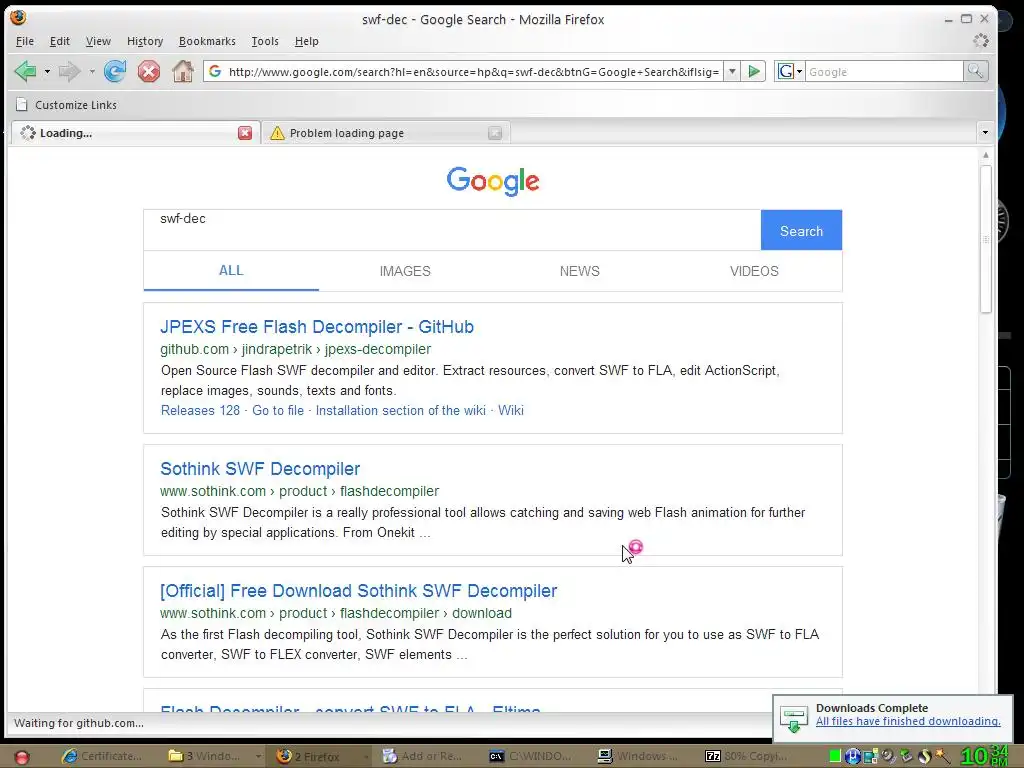Click the Customize Links page icon
Screen dimensions: 1024x768
22,104
